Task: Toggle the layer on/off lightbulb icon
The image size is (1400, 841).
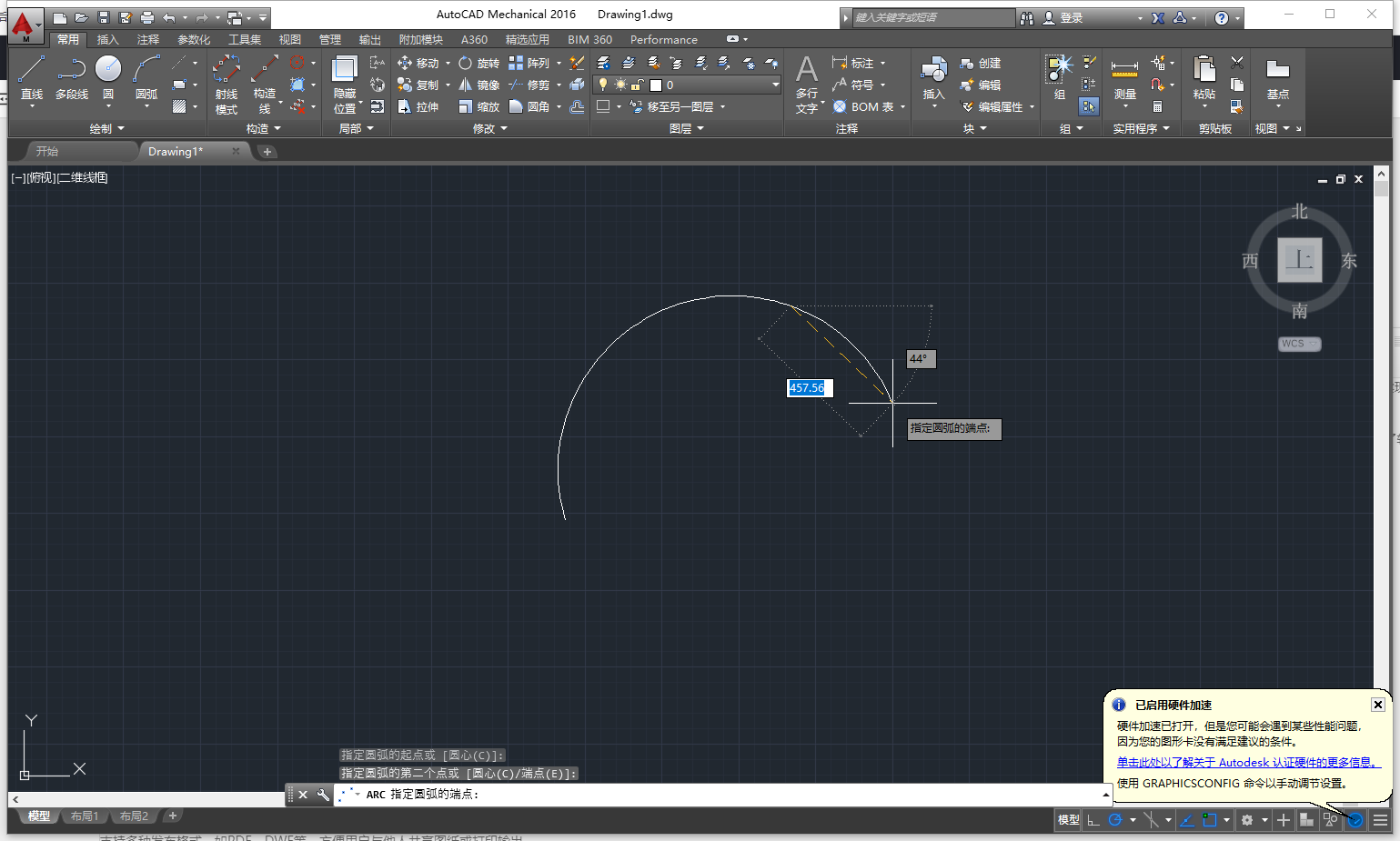Action: tap(602, 85)
